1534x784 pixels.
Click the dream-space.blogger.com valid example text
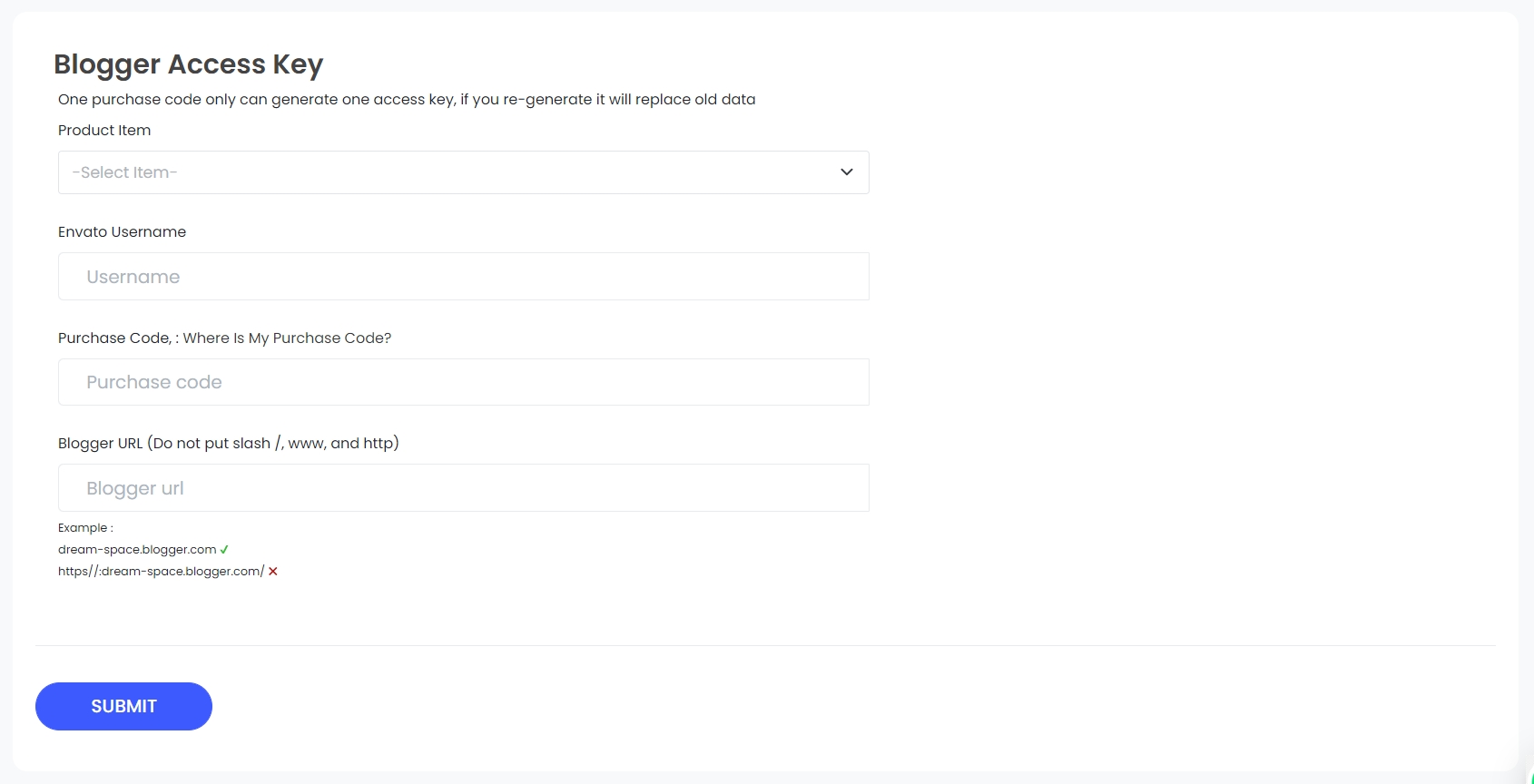[137, 550]
